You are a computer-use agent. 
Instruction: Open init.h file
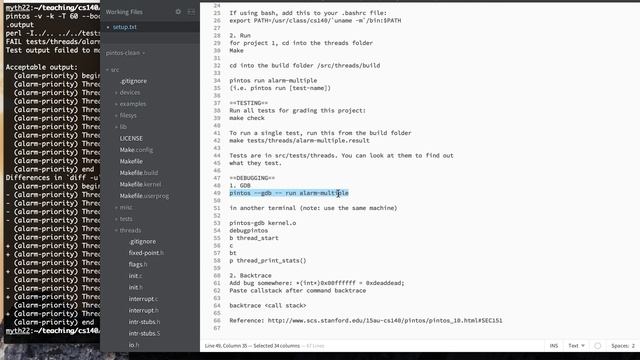(x=136, y=287)
